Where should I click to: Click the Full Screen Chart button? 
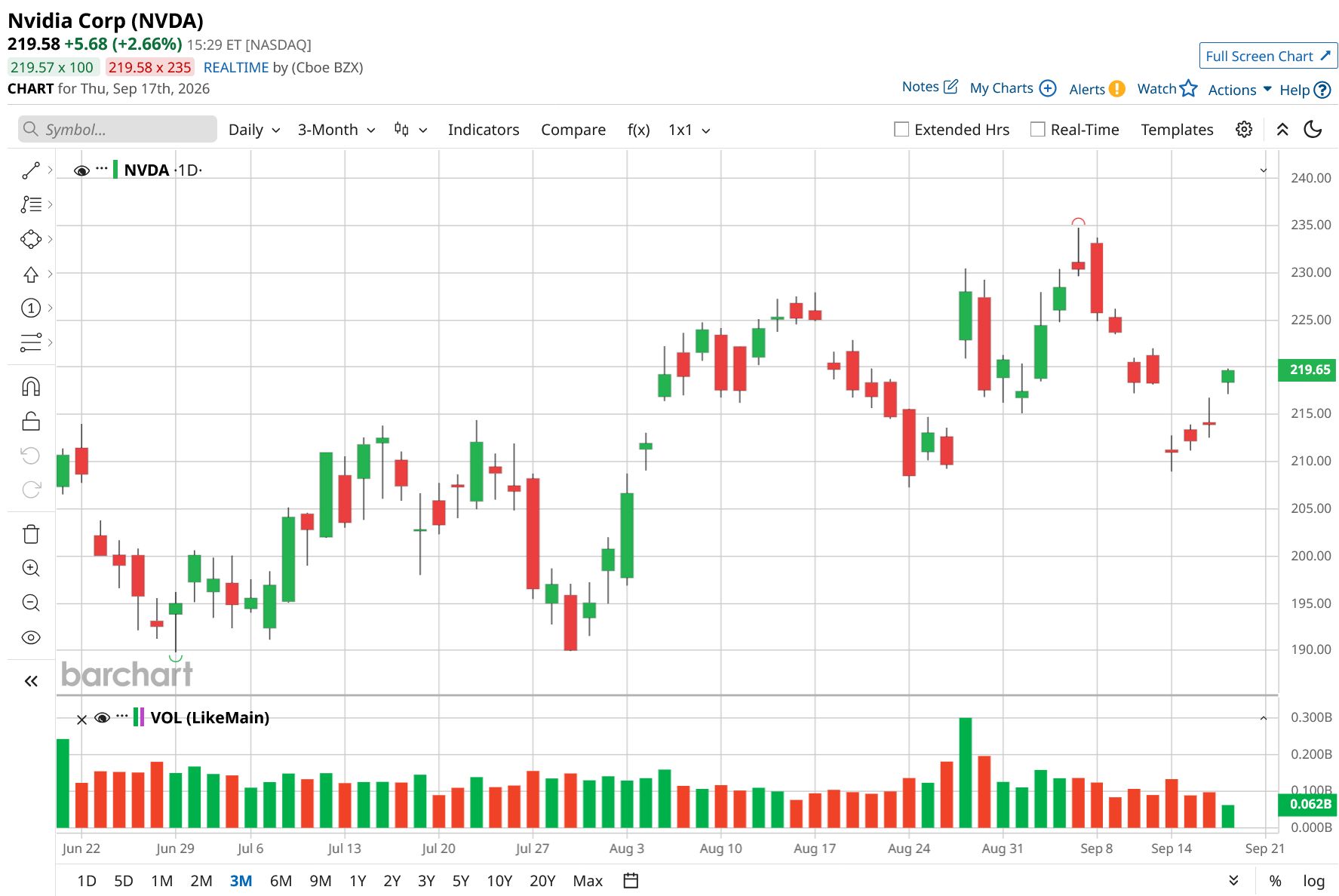1268,56
